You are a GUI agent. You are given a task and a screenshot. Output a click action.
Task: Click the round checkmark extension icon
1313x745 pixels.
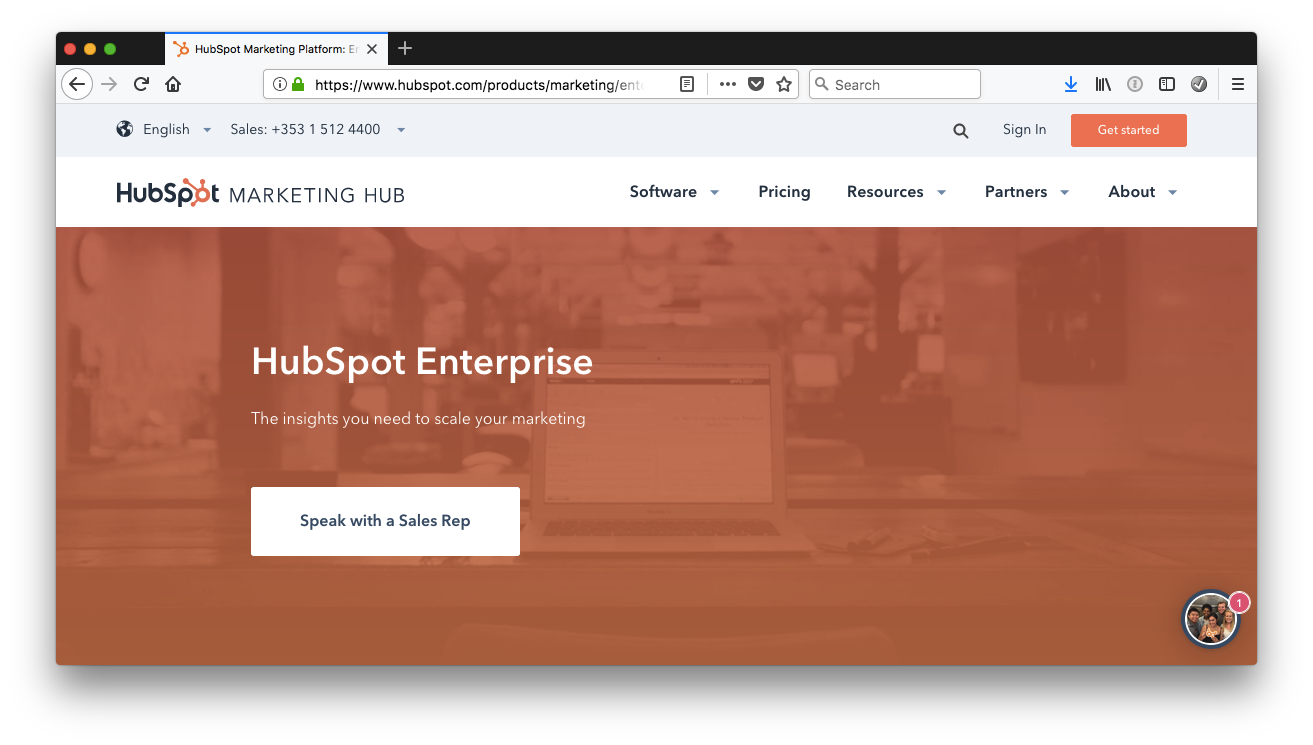[1199, 84]
